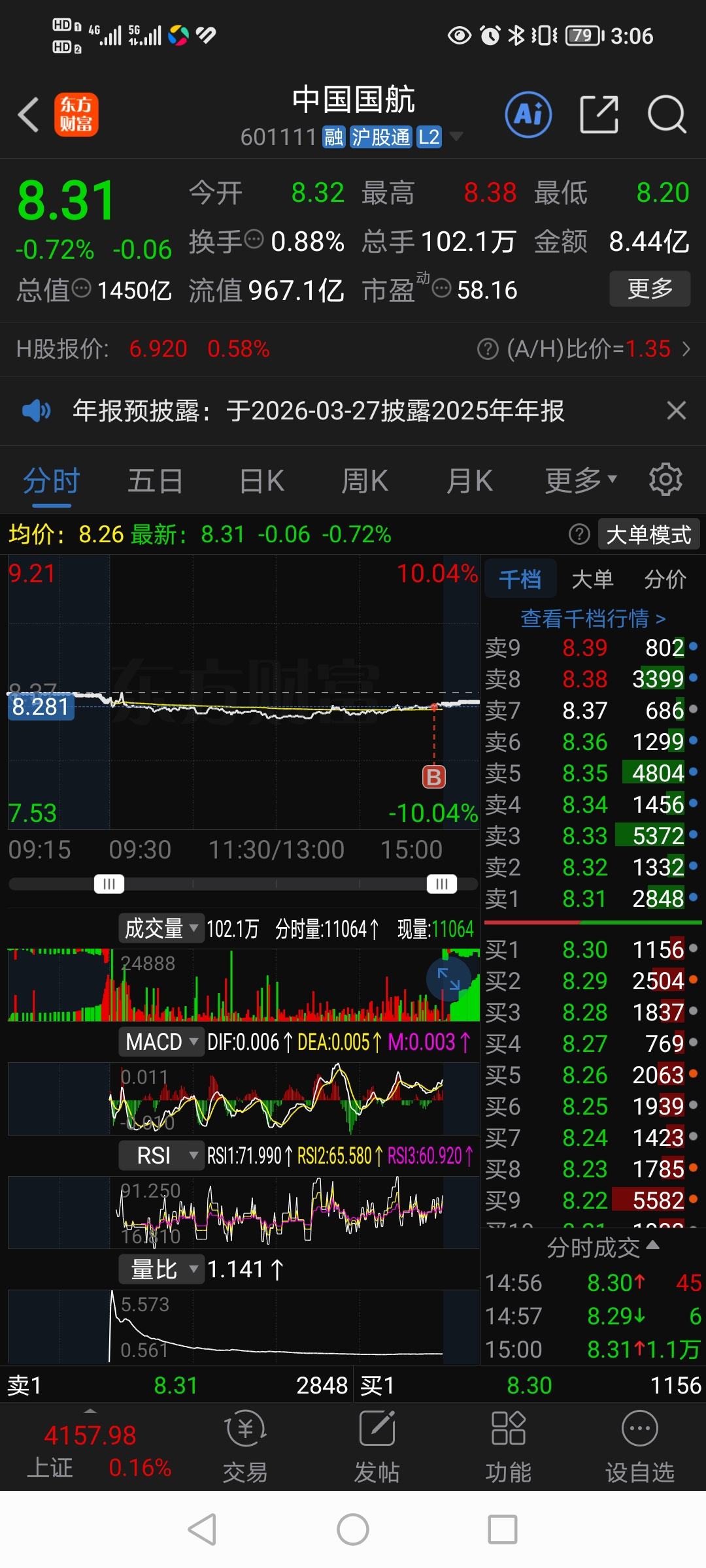706x1568 pixels.
Task: Open the search magnifier icon
Action: 667,114
